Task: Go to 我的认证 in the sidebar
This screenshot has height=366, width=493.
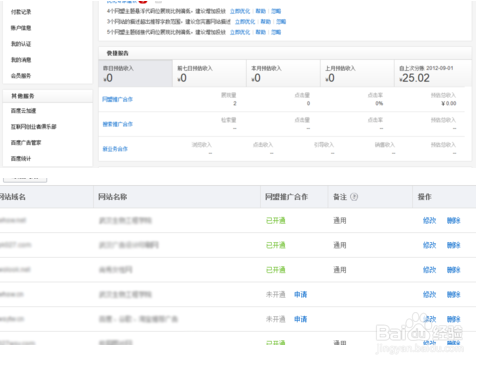Action: click(x=21, y=44)
